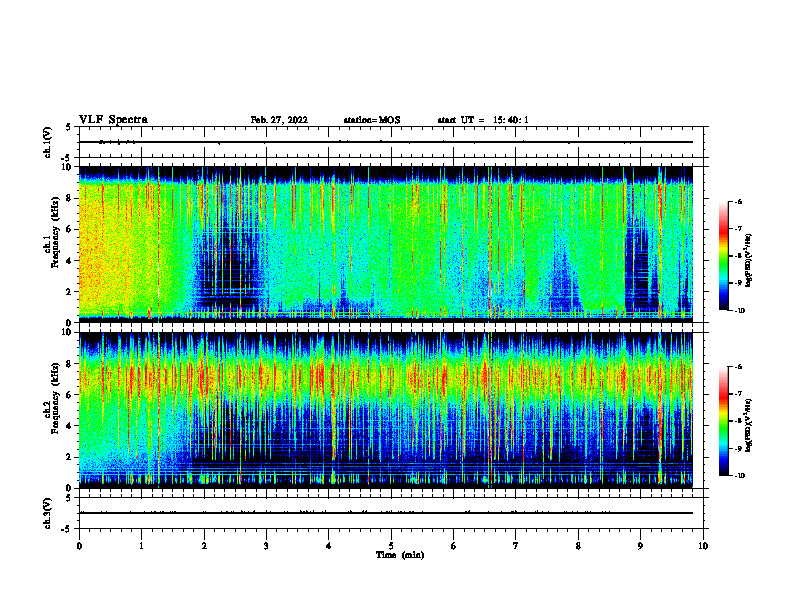792x612 pixels.
Task: Click the "Time (min)" x-axis label
Action: pyautogui.click(x=400, y=555)
